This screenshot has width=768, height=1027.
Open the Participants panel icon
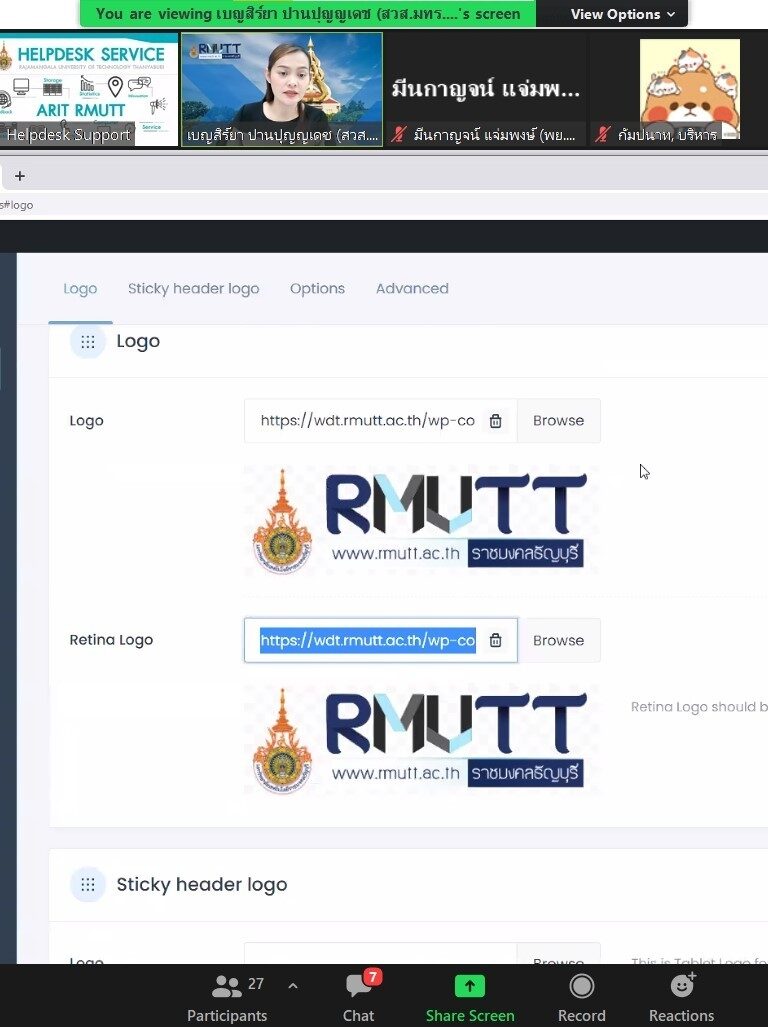tap(227, 986)
